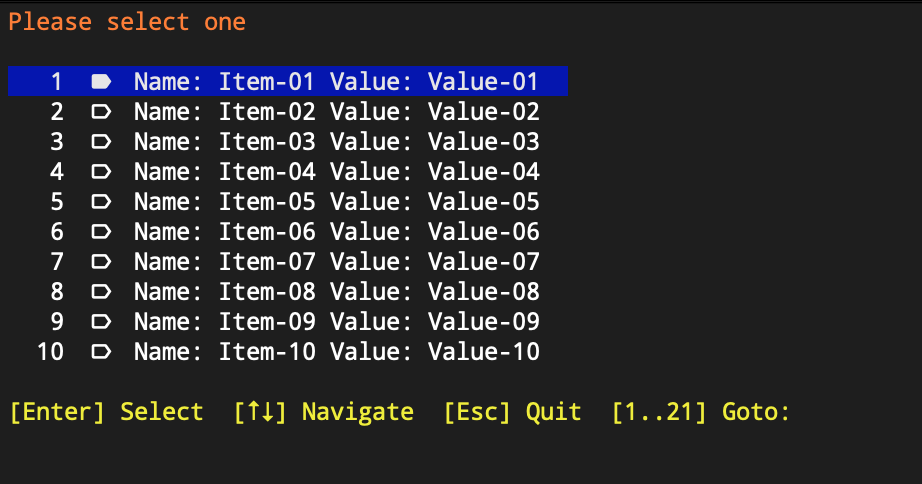
Task: Click the [Esc] Quit hint
Action: (x=512, y=412)
